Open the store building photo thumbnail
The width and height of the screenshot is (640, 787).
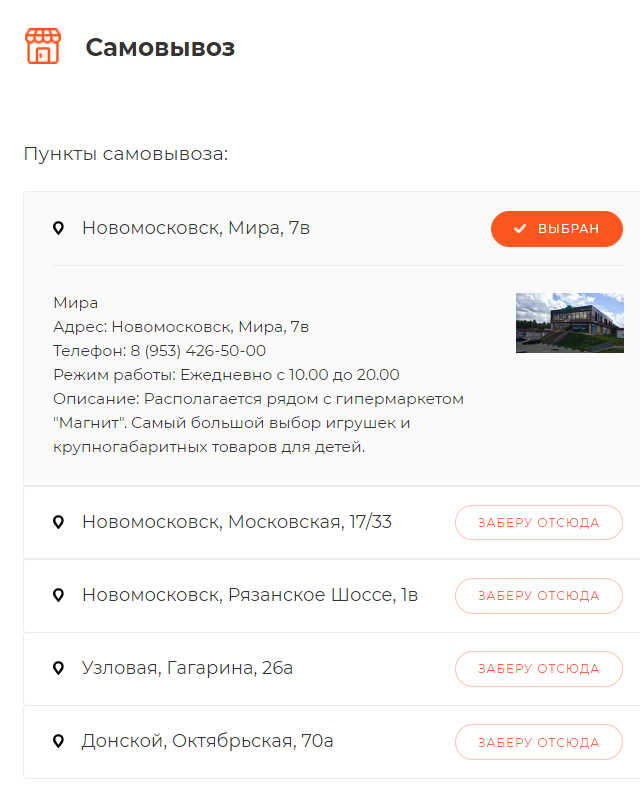coord(569,323)
